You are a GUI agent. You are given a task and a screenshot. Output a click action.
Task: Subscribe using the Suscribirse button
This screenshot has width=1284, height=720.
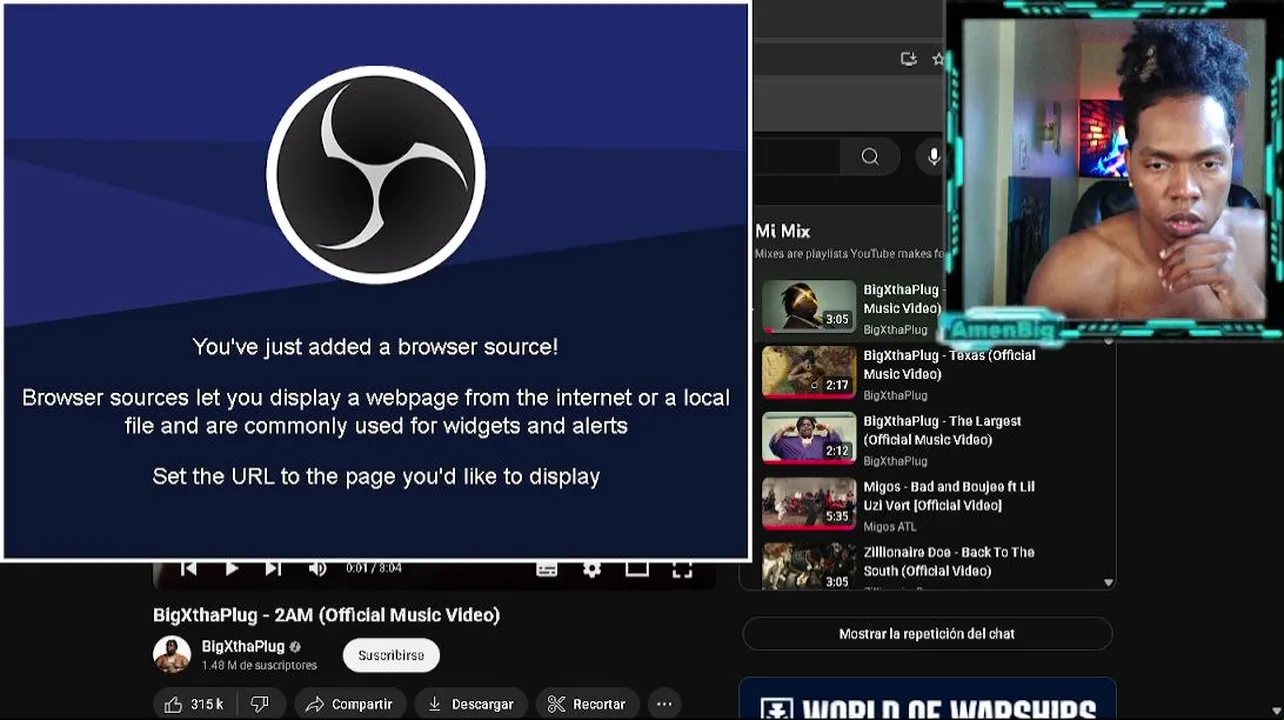click(391, 655)
